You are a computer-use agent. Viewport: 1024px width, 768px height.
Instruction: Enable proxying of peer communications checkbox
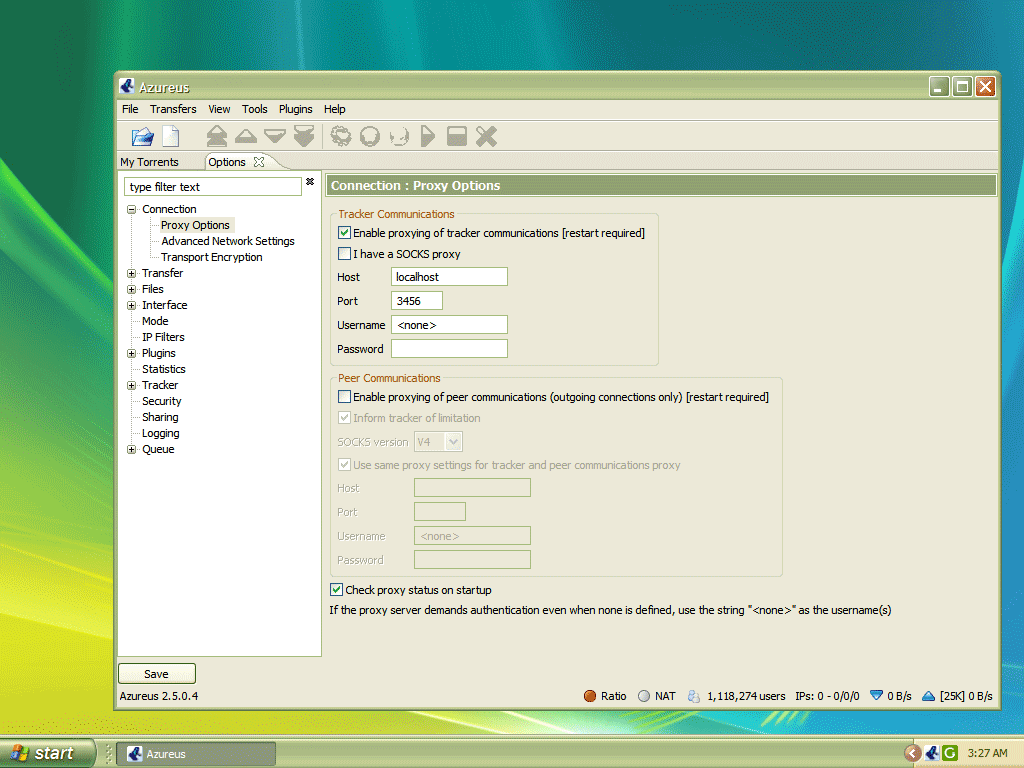(x=344, y=396)
